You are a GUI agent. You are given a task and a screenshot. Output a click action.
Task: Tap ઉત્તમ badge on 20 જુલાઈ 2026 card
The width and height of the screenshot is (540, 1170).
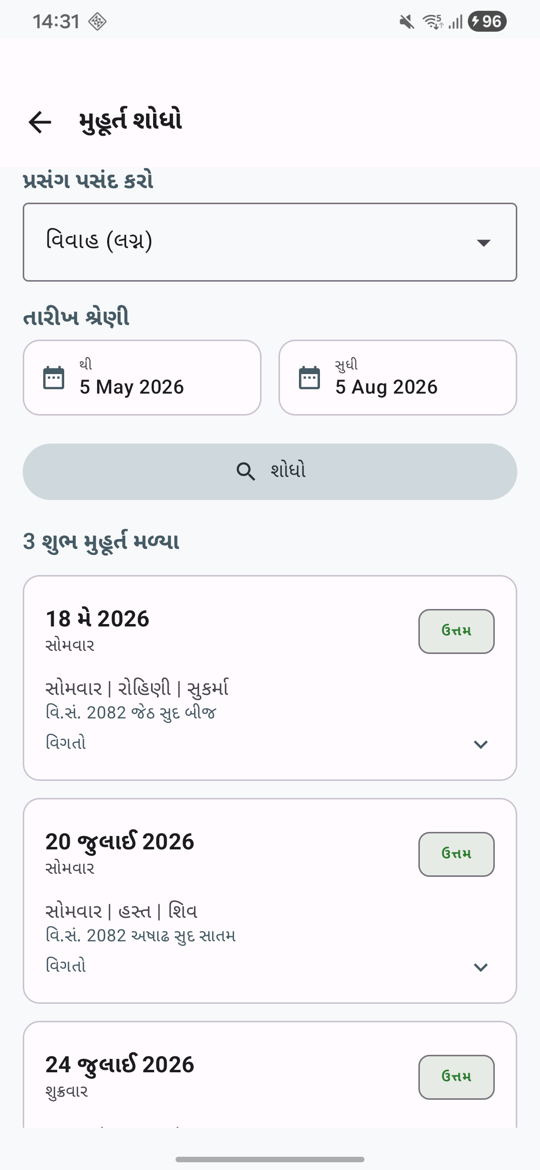[x=456, y=854]
